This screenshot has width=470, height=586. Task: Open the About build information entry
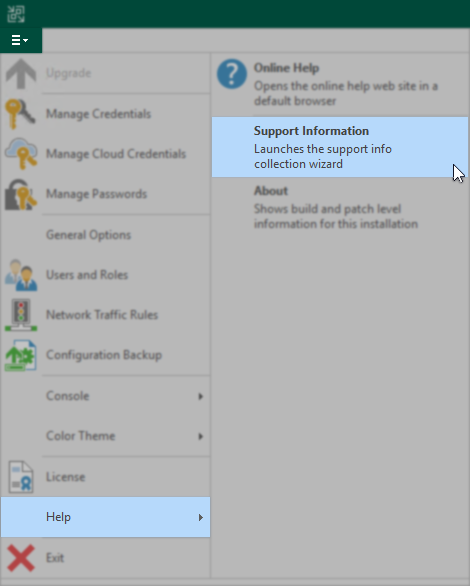(340, 207)
